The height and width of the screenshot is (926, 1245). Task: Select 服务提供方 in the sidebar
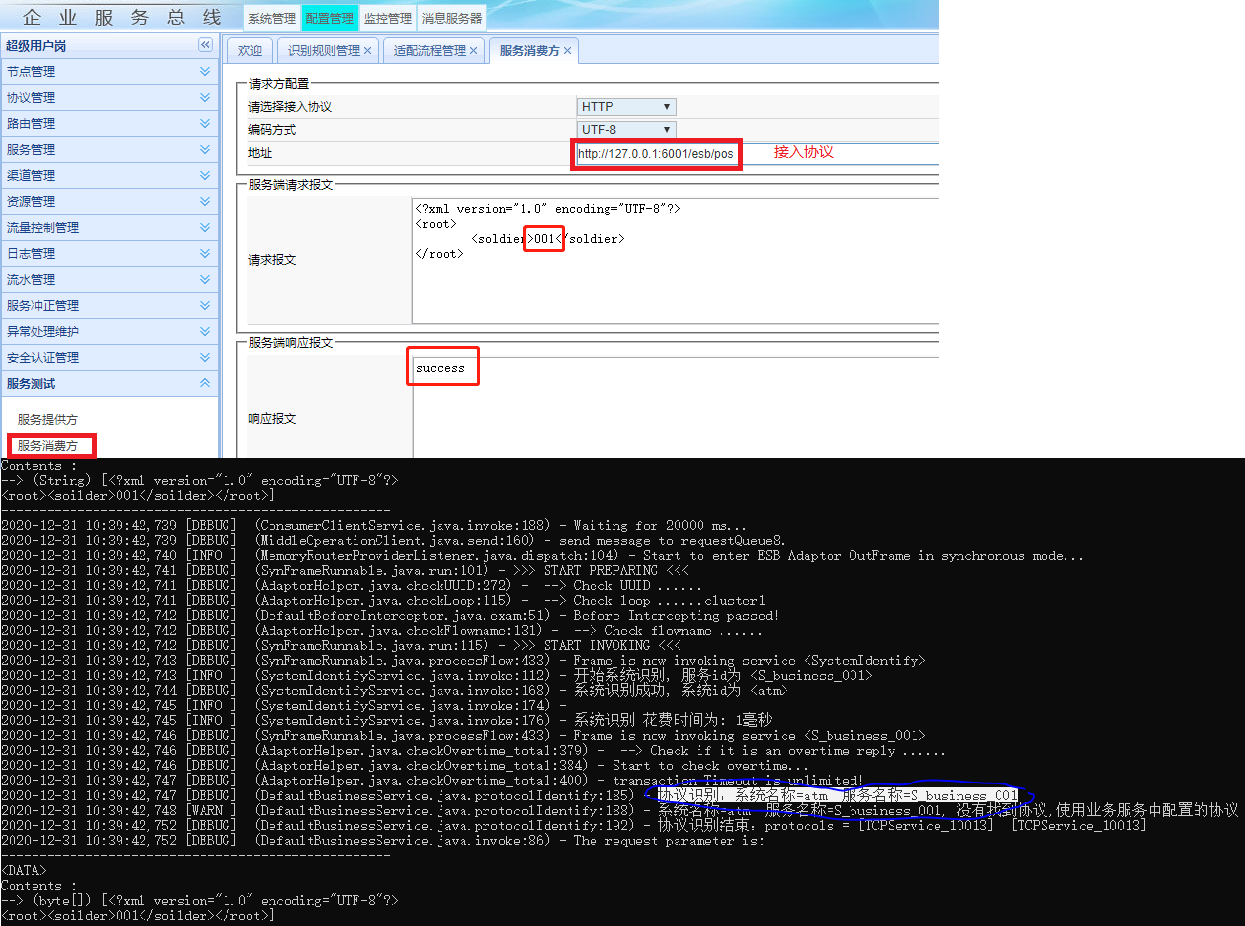click(47, 420)
